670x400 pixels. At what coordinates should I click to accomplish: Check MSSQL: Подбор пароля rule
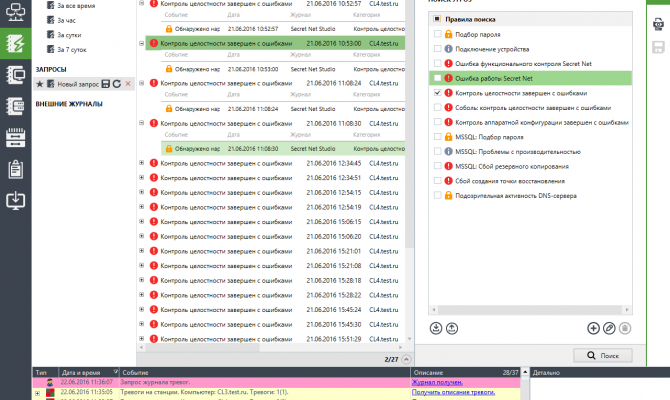(x=437, y=136)
